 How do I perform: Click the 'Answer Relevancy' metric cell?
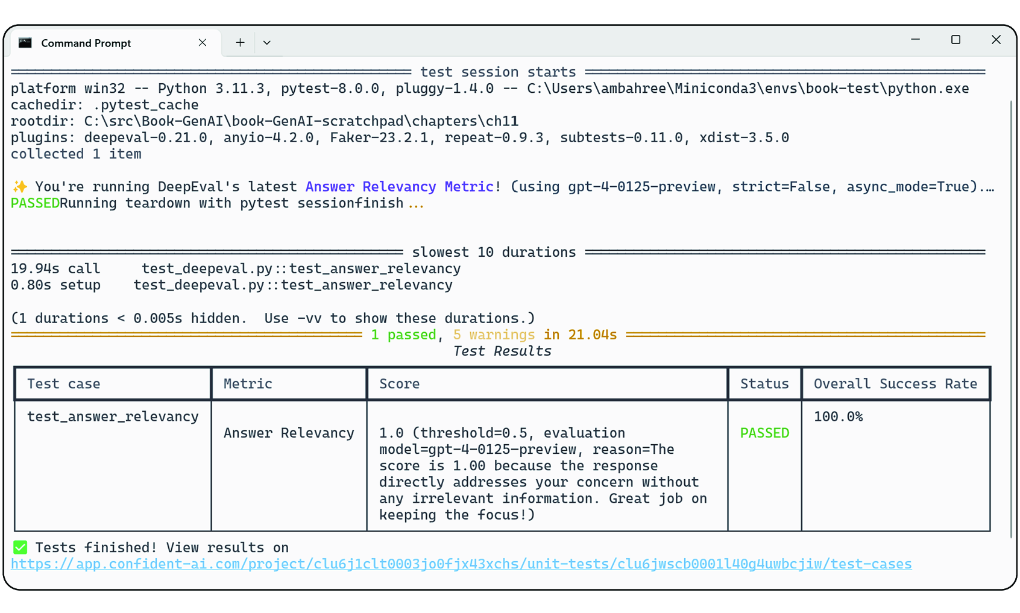(x=289, y=433)
